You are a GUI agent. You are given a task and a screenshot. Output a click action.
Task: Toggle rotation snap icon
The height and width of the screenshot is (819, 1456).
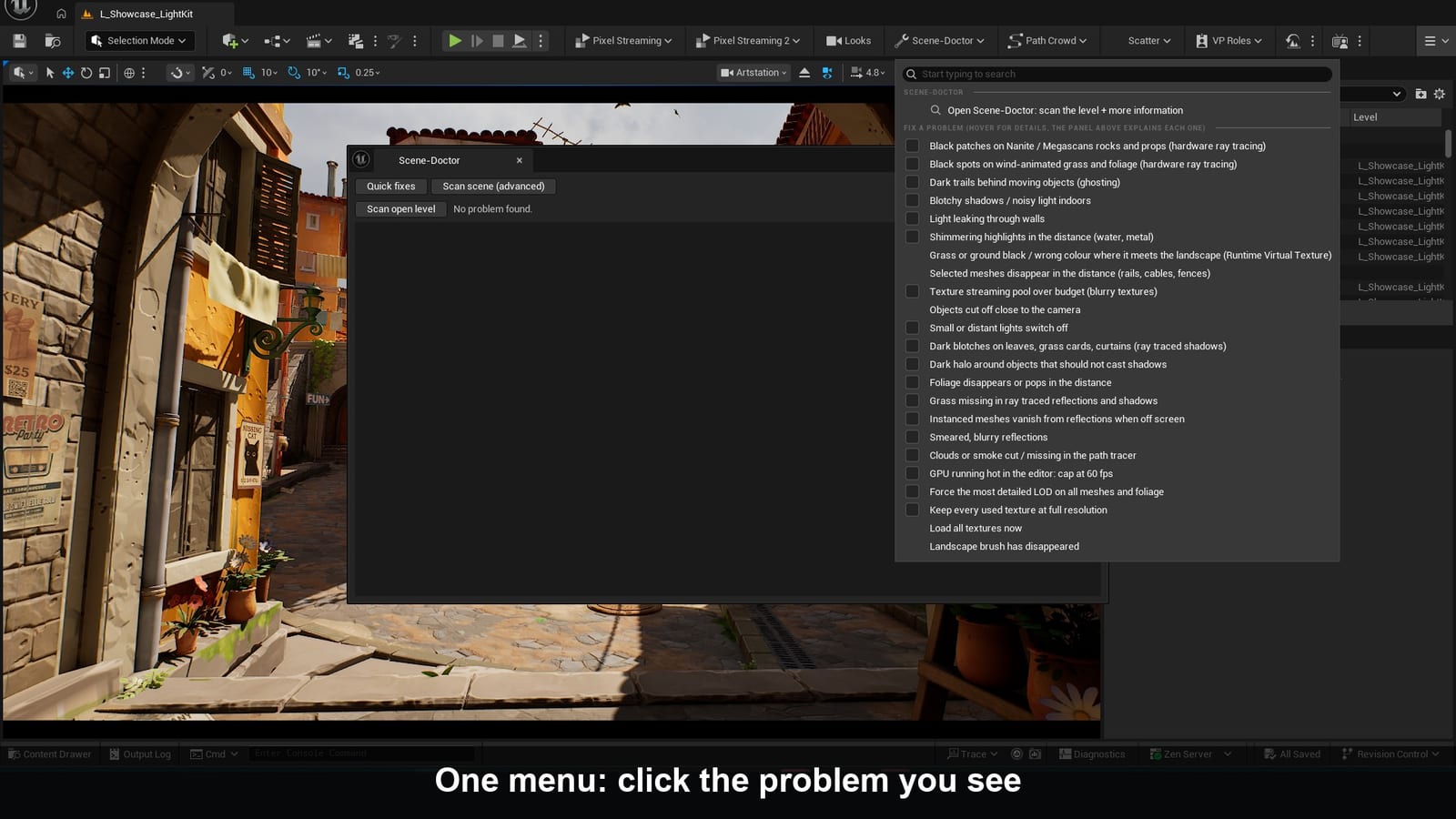294,73
